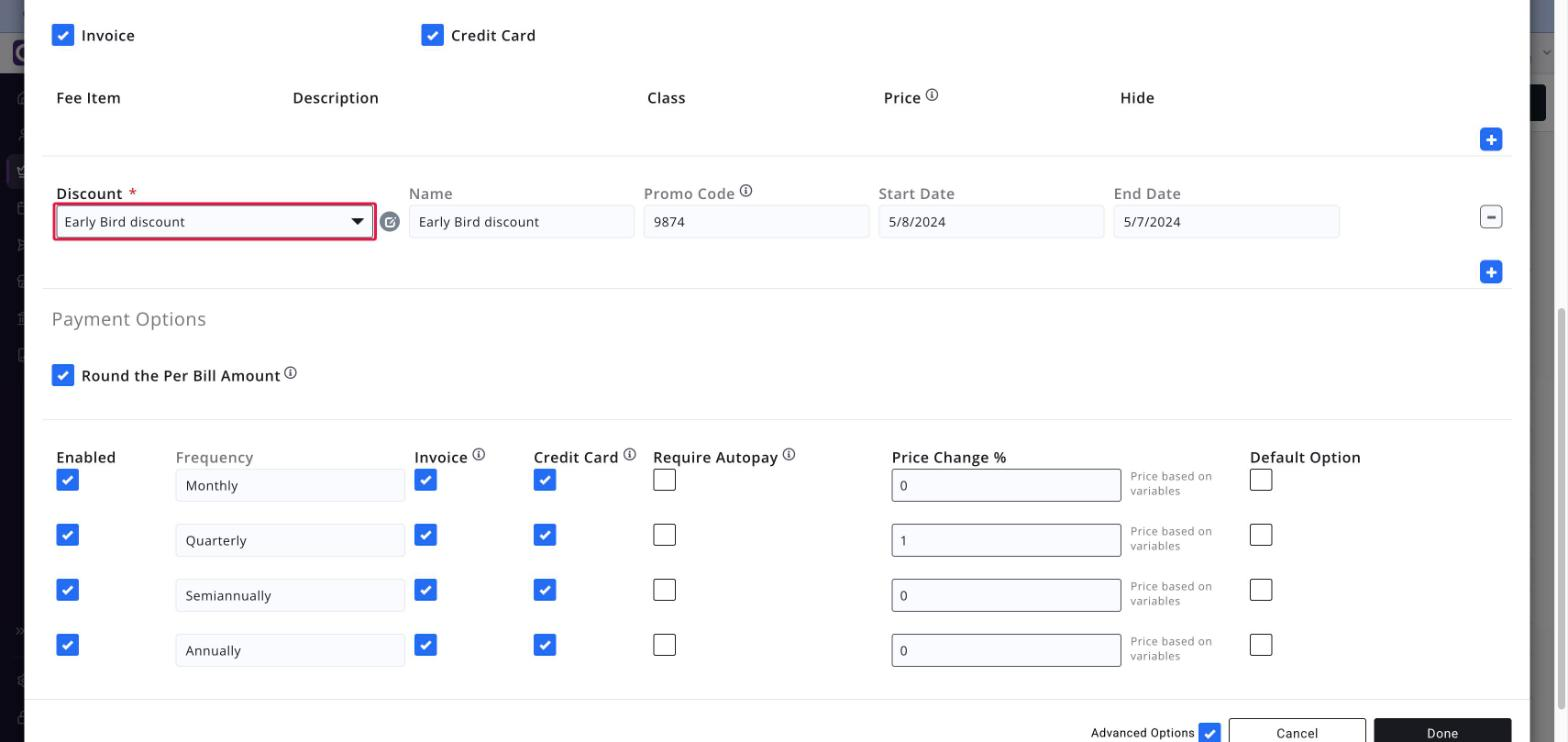This screenshot has height=742, width=1568.
Task: Edit Quarterly Price Change % field
Action: pos(1006,540)
